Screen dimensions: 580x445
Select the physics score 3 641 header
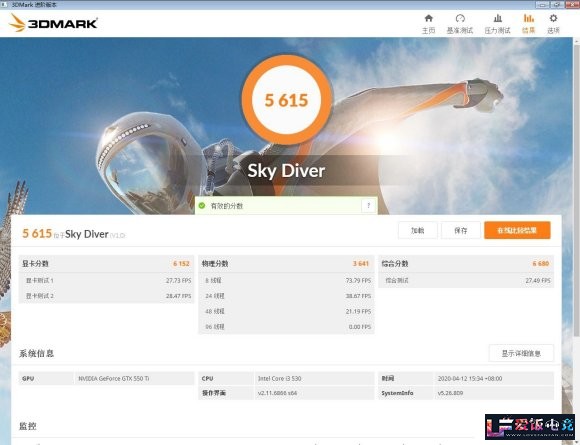[286, 264]
